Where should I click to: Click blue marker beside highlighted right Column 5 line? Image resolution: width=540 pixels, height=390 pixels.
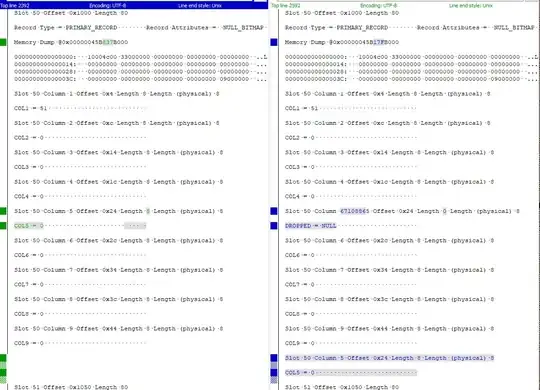274,358
